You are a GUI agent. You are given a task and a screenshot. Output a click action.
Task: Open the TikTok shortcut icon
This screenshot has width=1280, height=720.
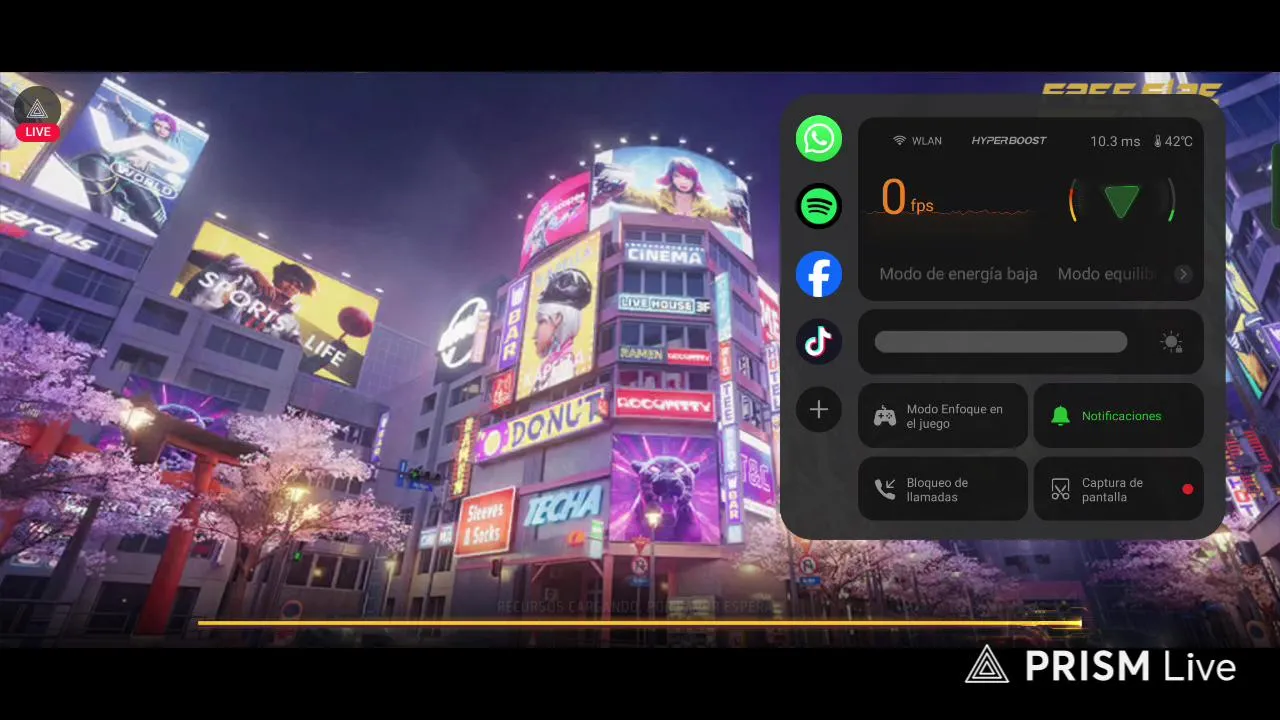(819, 342)
